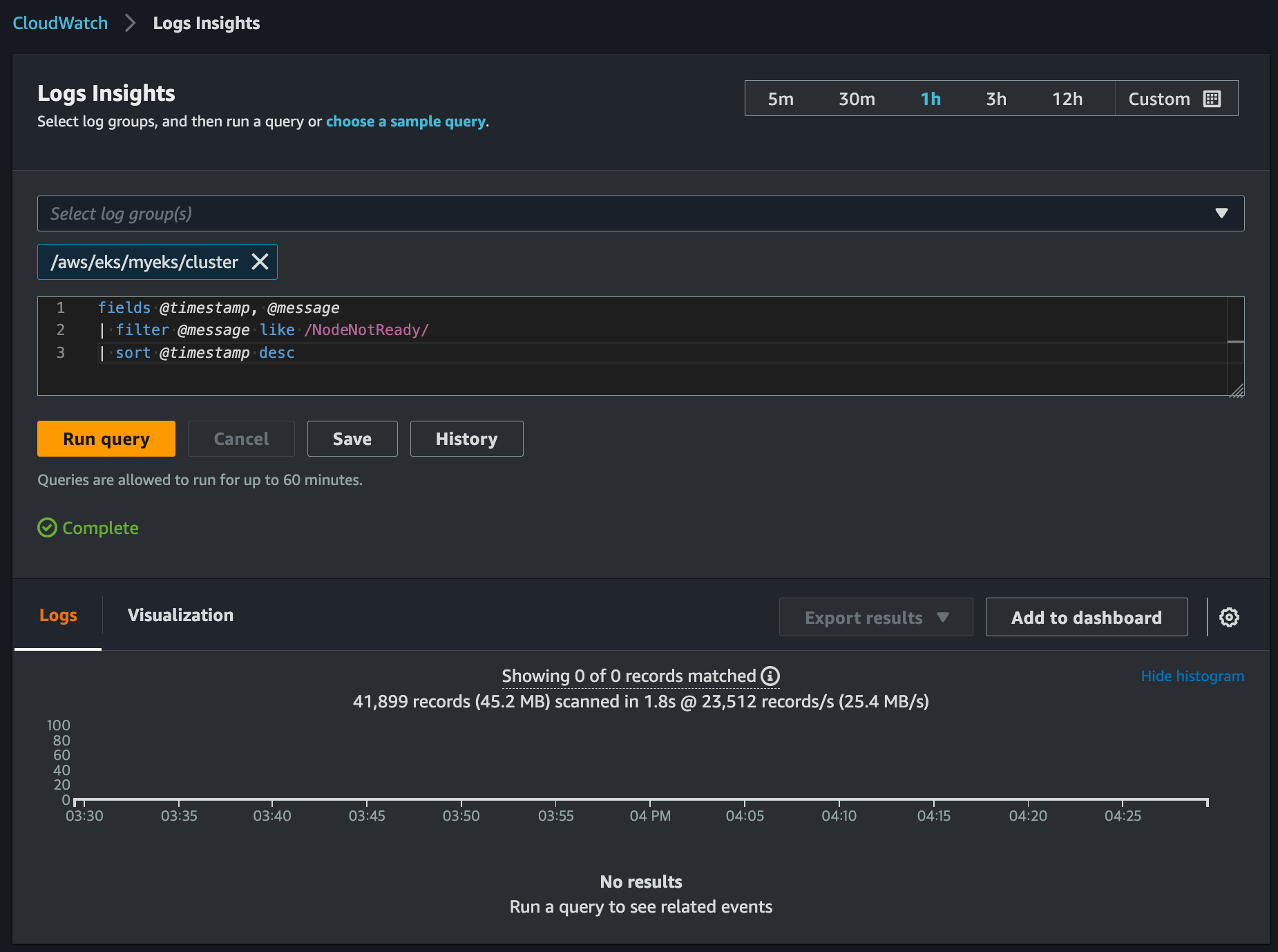The width and height of the screenshot is (1278, 952).
Task: Hide the histogram
Action: click(1192, 676)
